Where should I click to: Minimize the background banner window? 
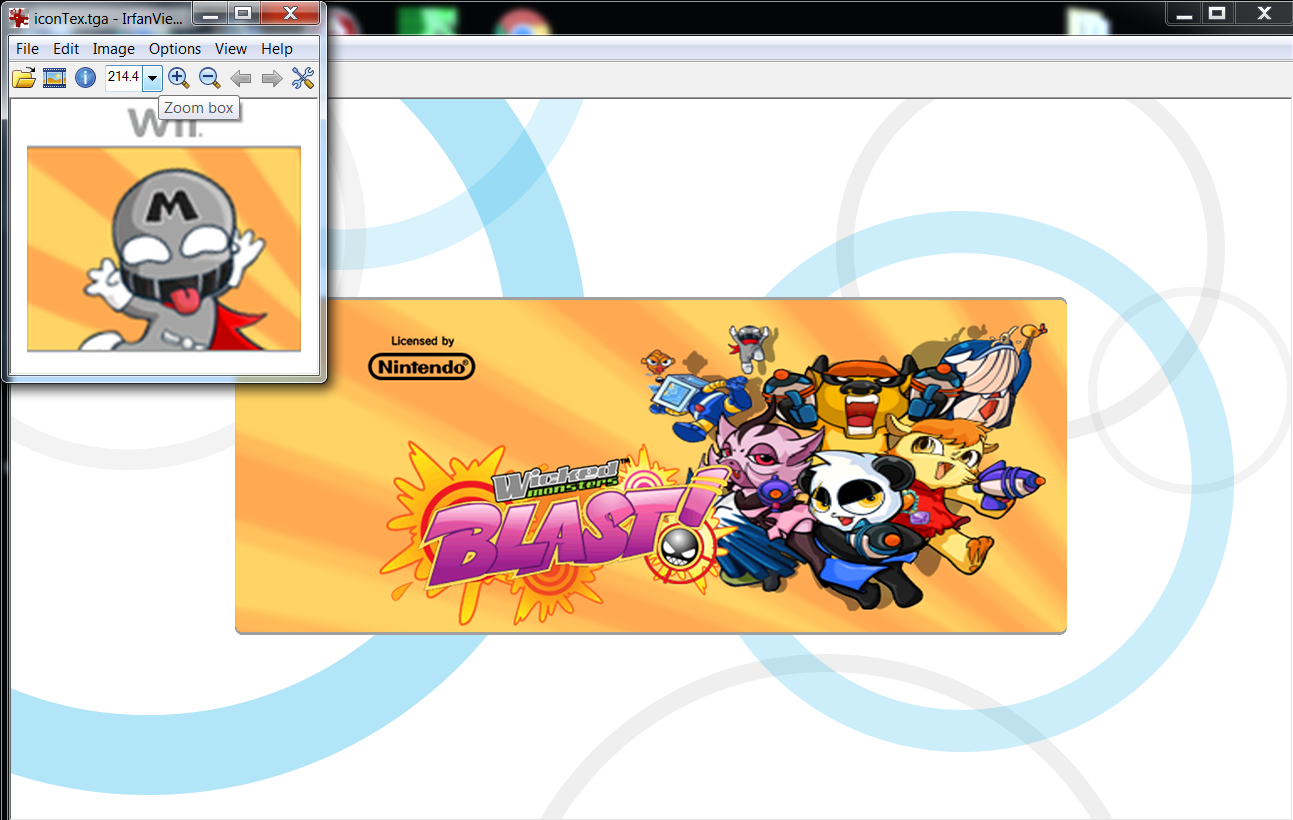(1184, 13)
